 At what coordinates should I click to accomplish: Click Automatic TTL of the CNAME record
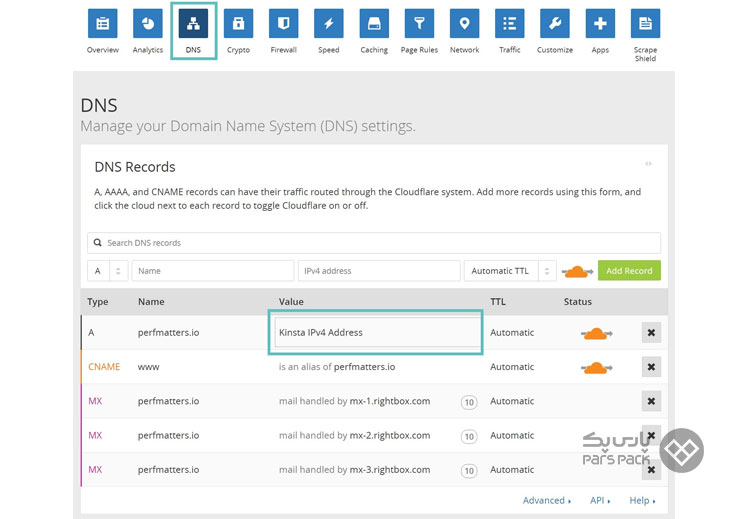512,367
